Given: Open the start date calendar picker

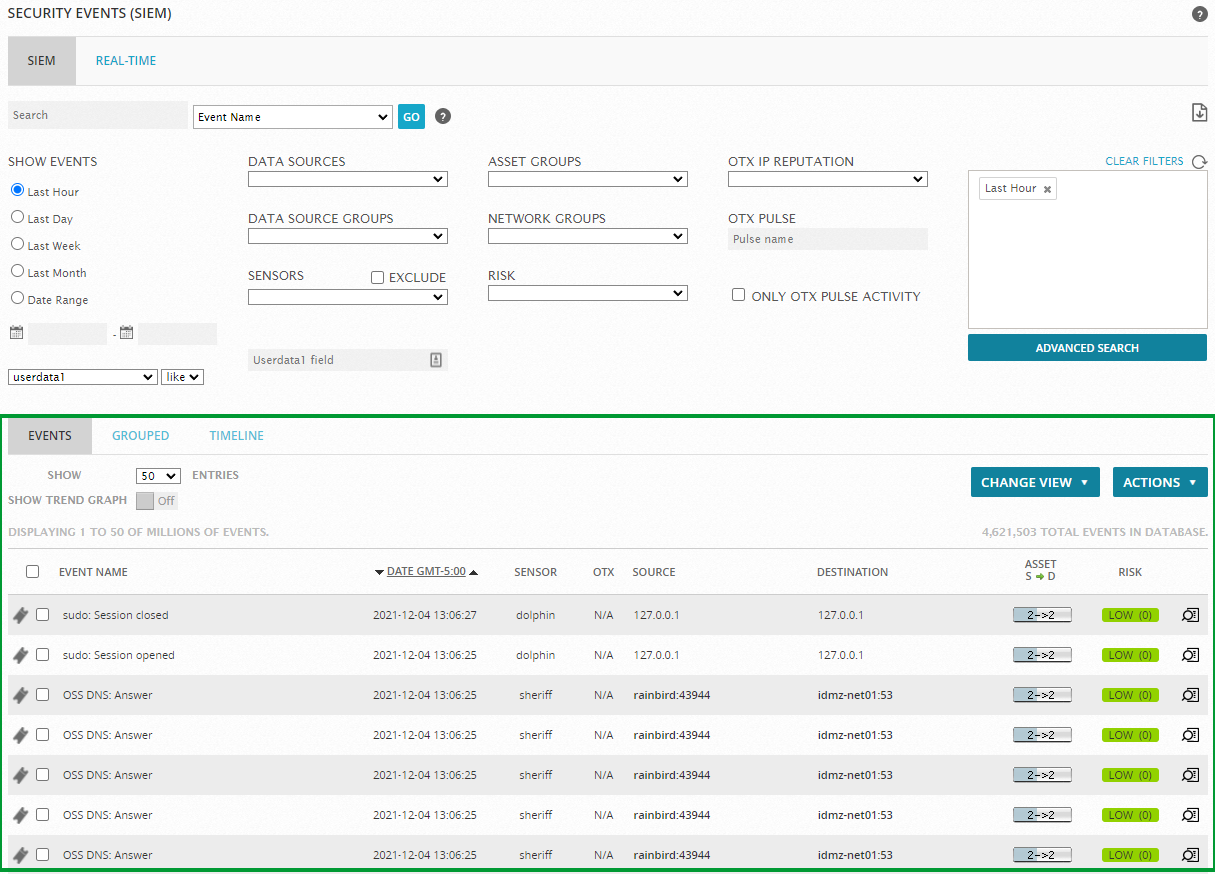Looking at the screenshot, I should 16,333.
